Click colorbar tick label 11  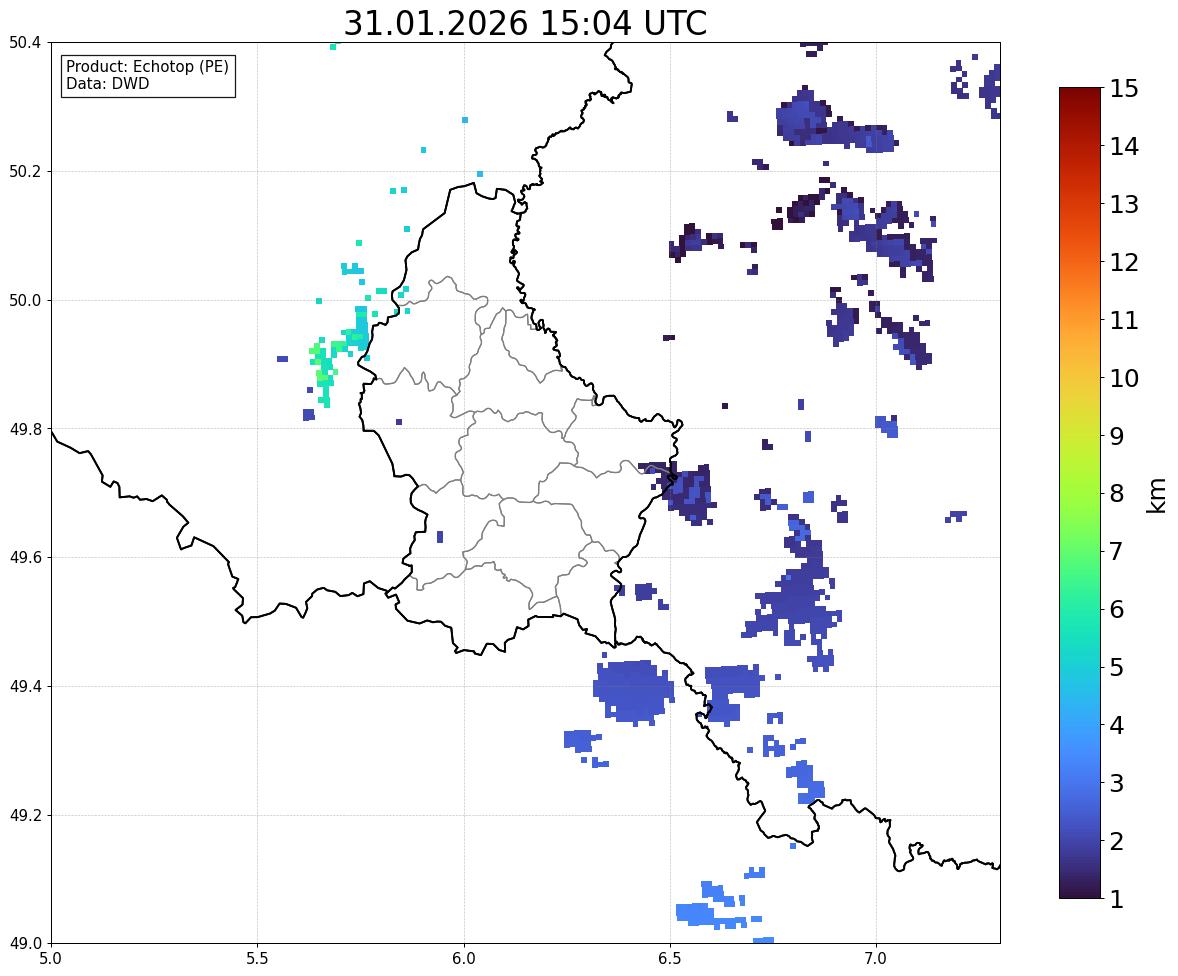(x=1124, y=320)
